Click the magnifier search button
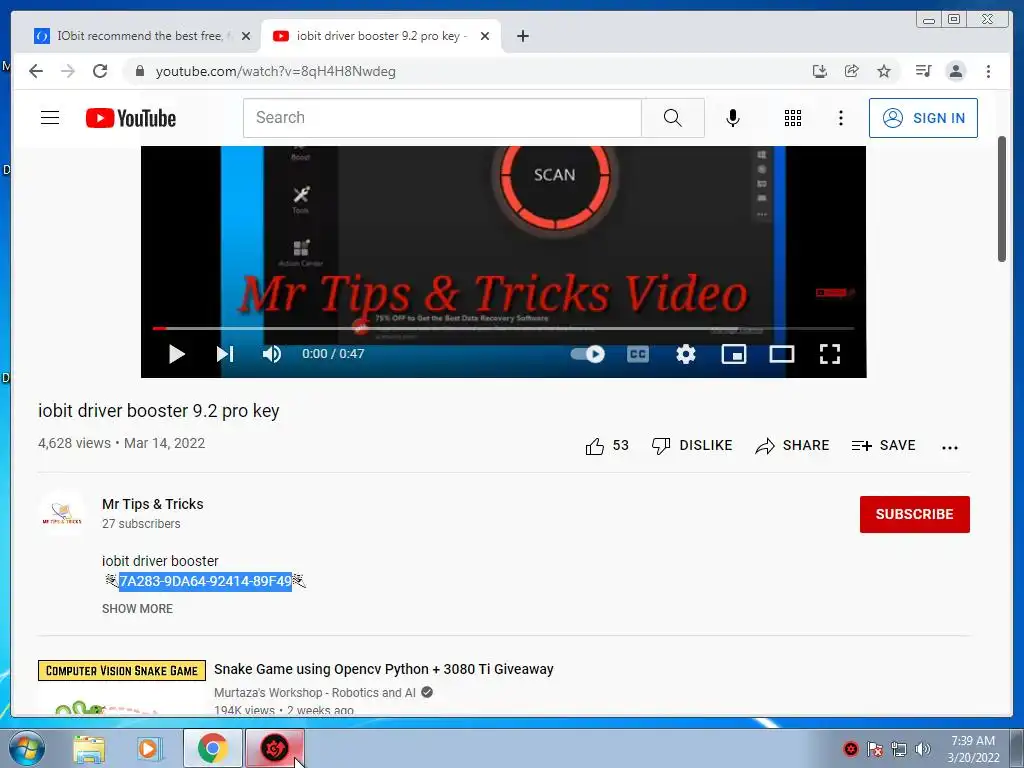 tap(673, 118)
